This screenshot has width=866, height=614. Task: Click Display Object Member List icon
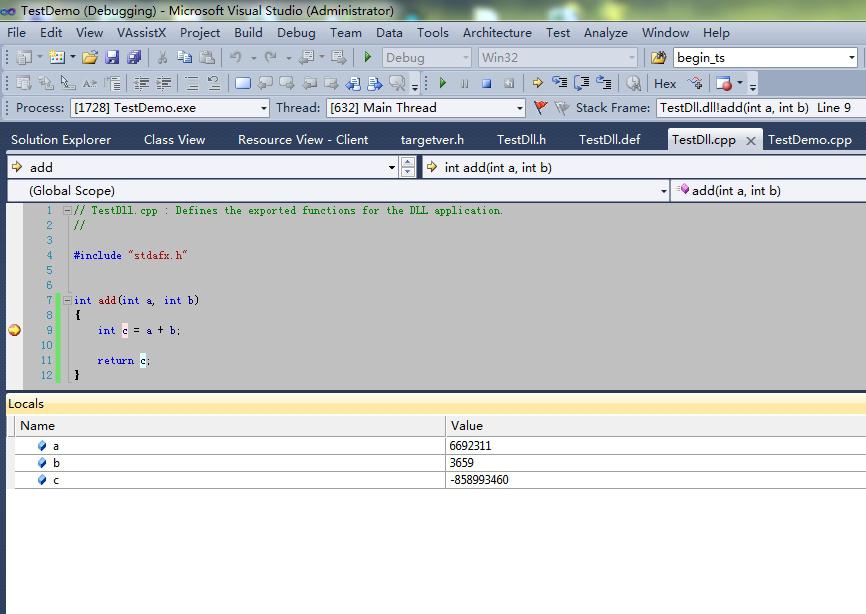tap(24, 83)
